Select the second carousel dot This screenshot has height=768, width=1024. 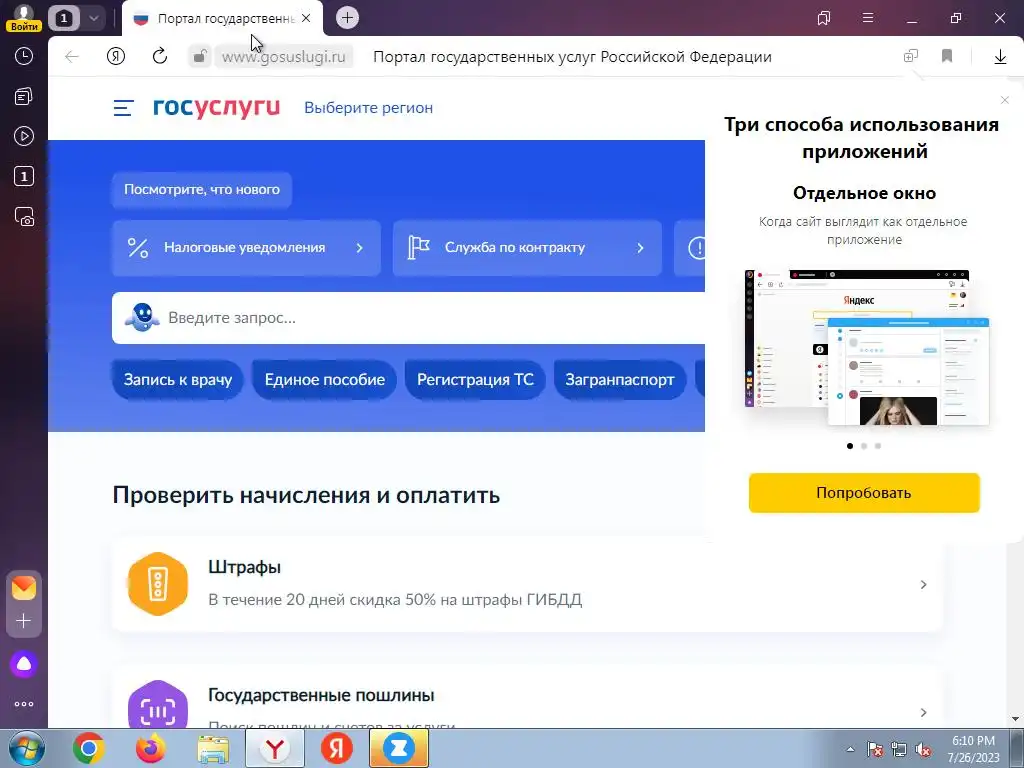coord(864,446)
